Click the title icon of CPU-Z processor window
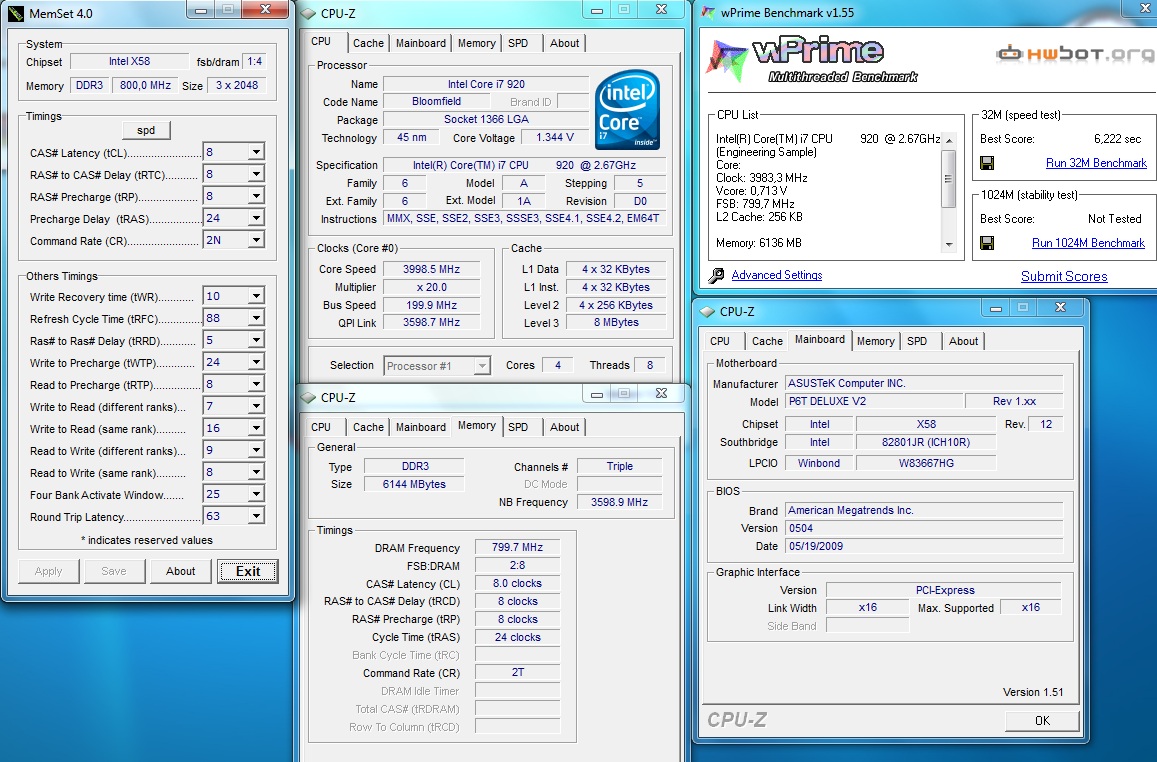The height and width of the screenshot is (762, 1157). pos(308,13)
